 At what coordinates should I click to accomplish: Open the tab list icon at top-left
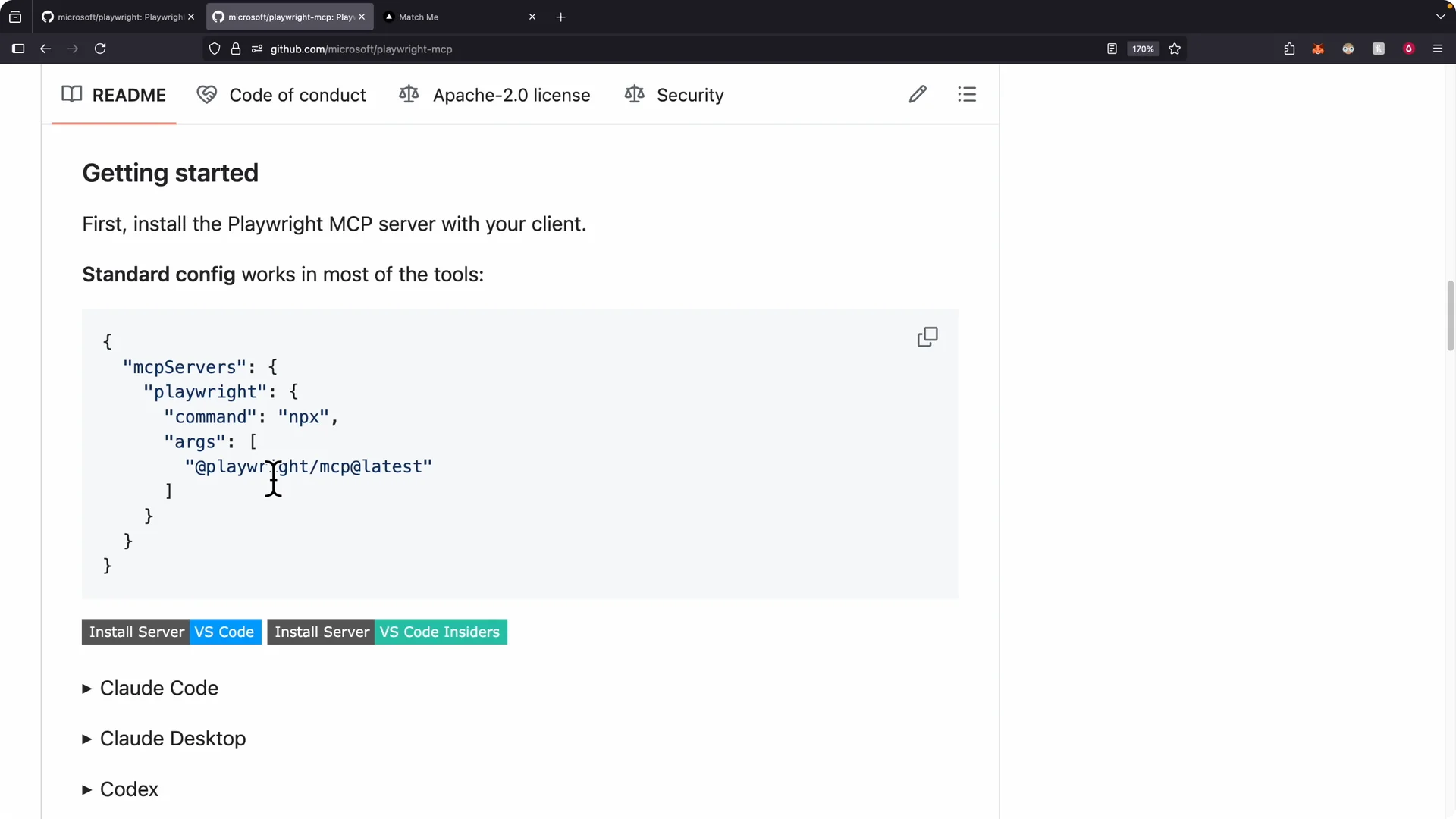(x=15, y=17)
